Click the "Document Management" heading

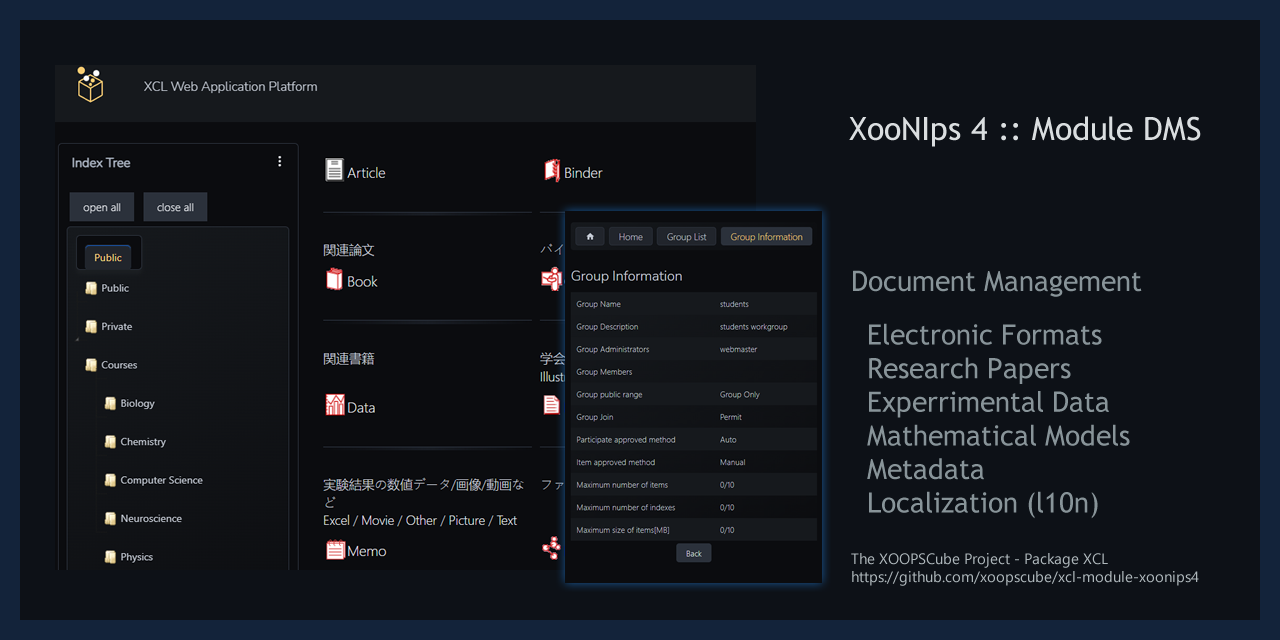click(996, 282)
